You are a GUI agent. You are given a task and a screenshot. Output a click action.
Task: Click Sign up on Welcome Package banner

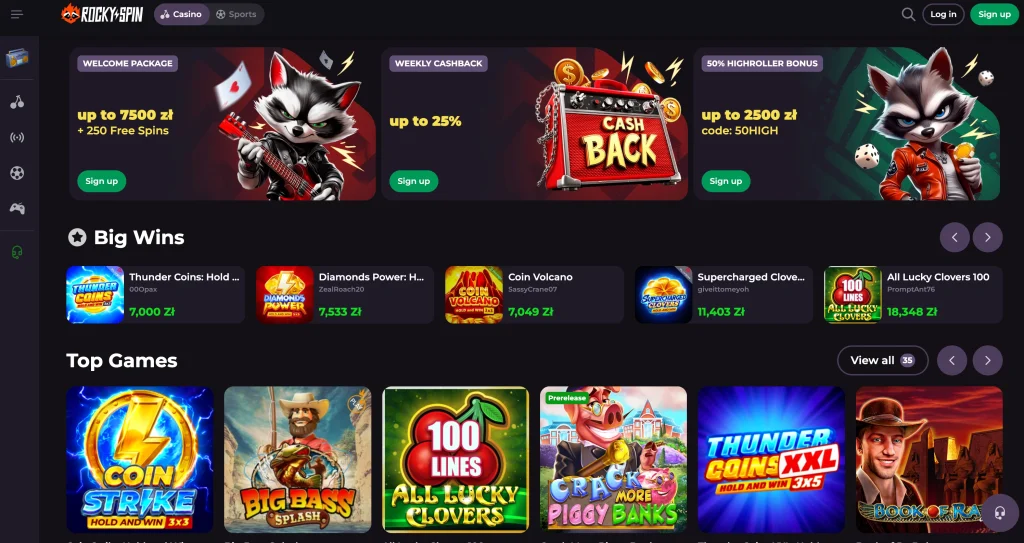click(x=102, y=181)
